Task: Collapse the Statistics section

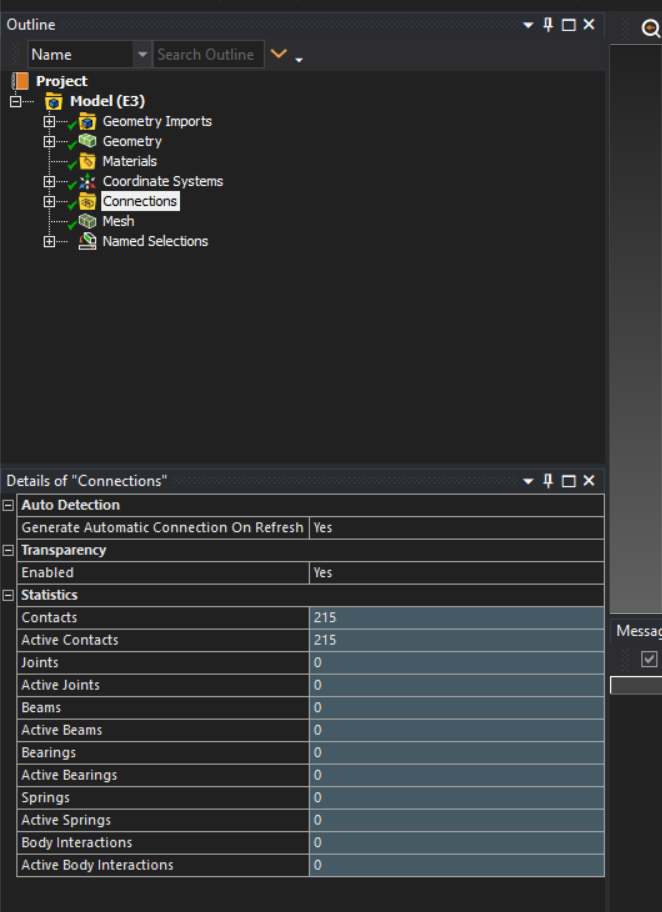Action: coord(8,595)
